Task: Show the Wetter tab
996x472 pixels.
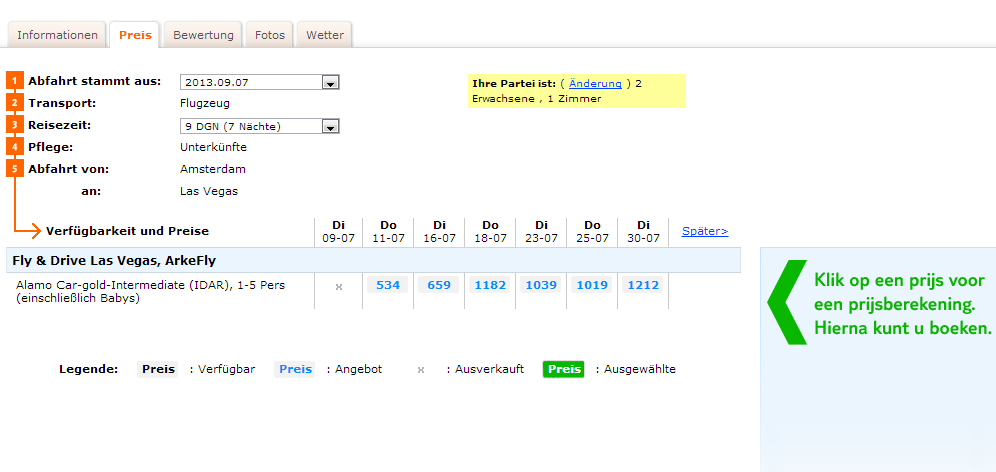Action: tap(325, 35)
